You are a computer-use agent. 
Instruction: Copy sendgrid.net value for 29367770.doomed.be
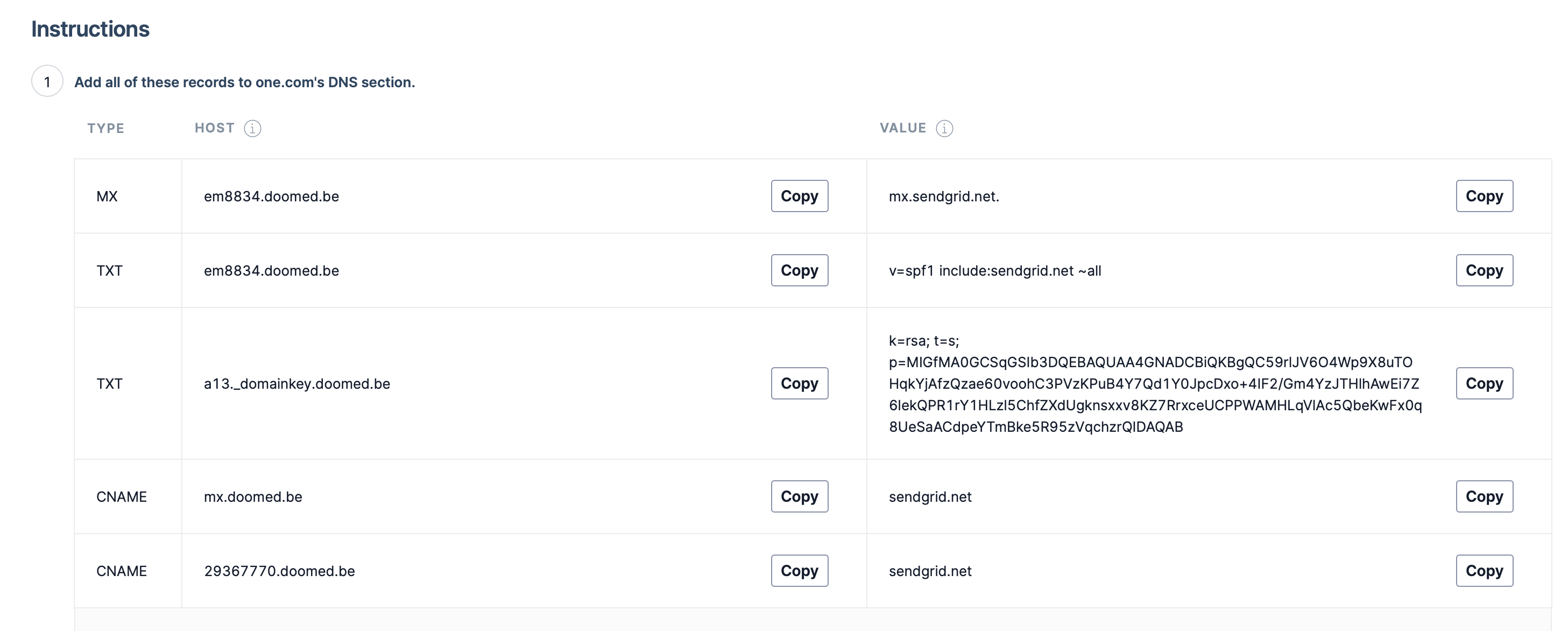point(1484,571)
